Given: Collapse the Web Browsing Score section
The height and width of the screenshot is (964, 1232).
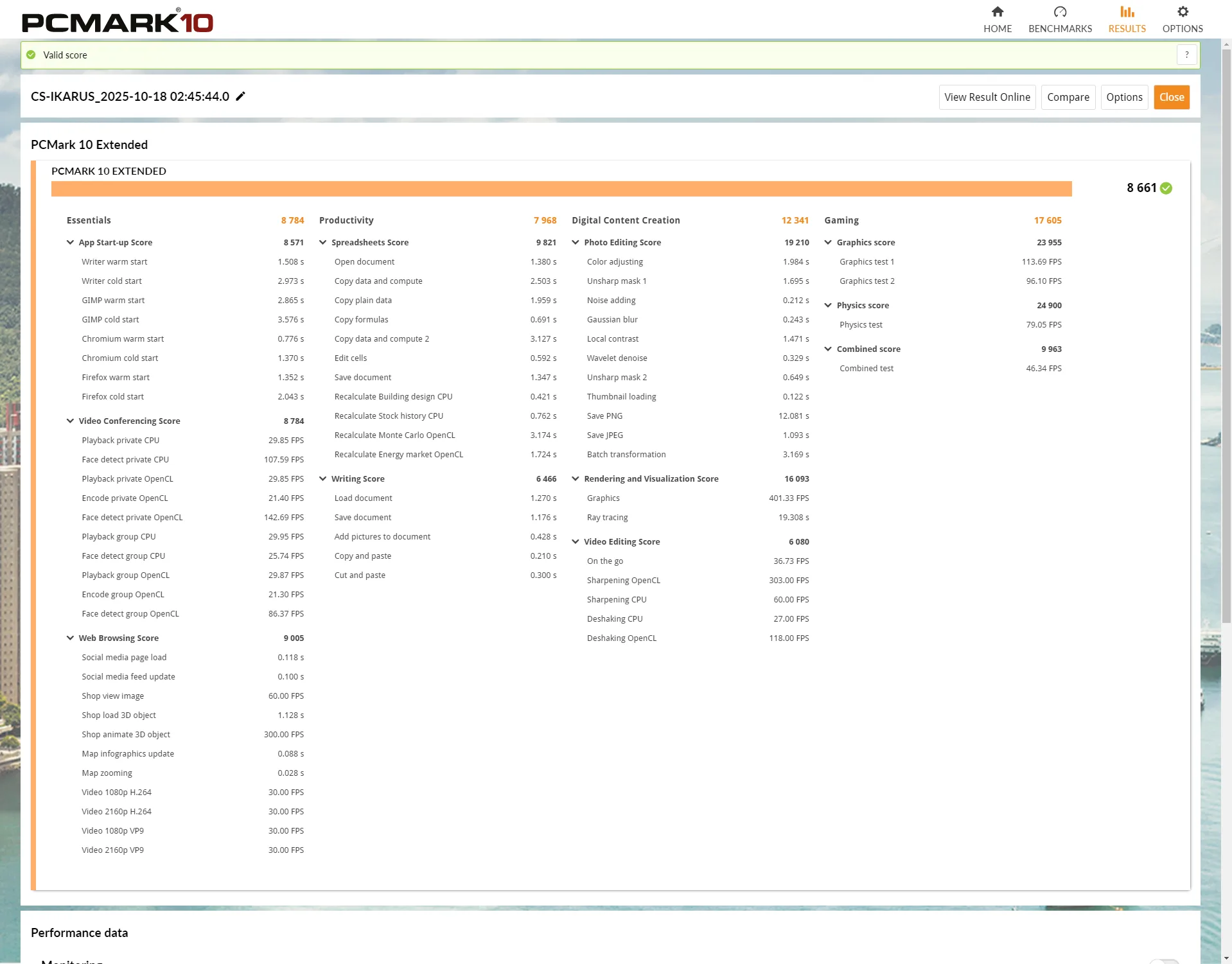Looking at the screenshot, I should 70,638.
